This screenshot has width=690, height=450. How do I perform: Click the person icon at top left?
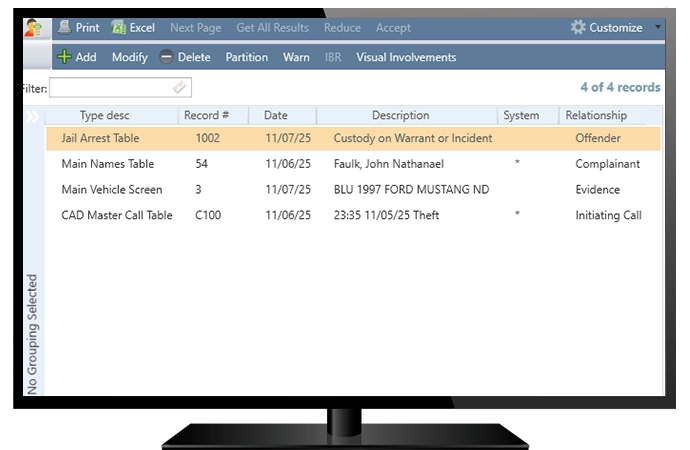click(x=33, y=28)
